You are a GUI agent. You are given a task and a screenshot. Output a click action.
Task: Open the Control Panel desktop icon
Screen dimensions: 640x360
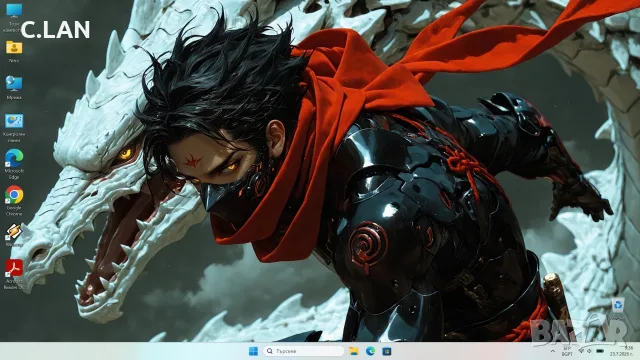[x=14, y=128]
